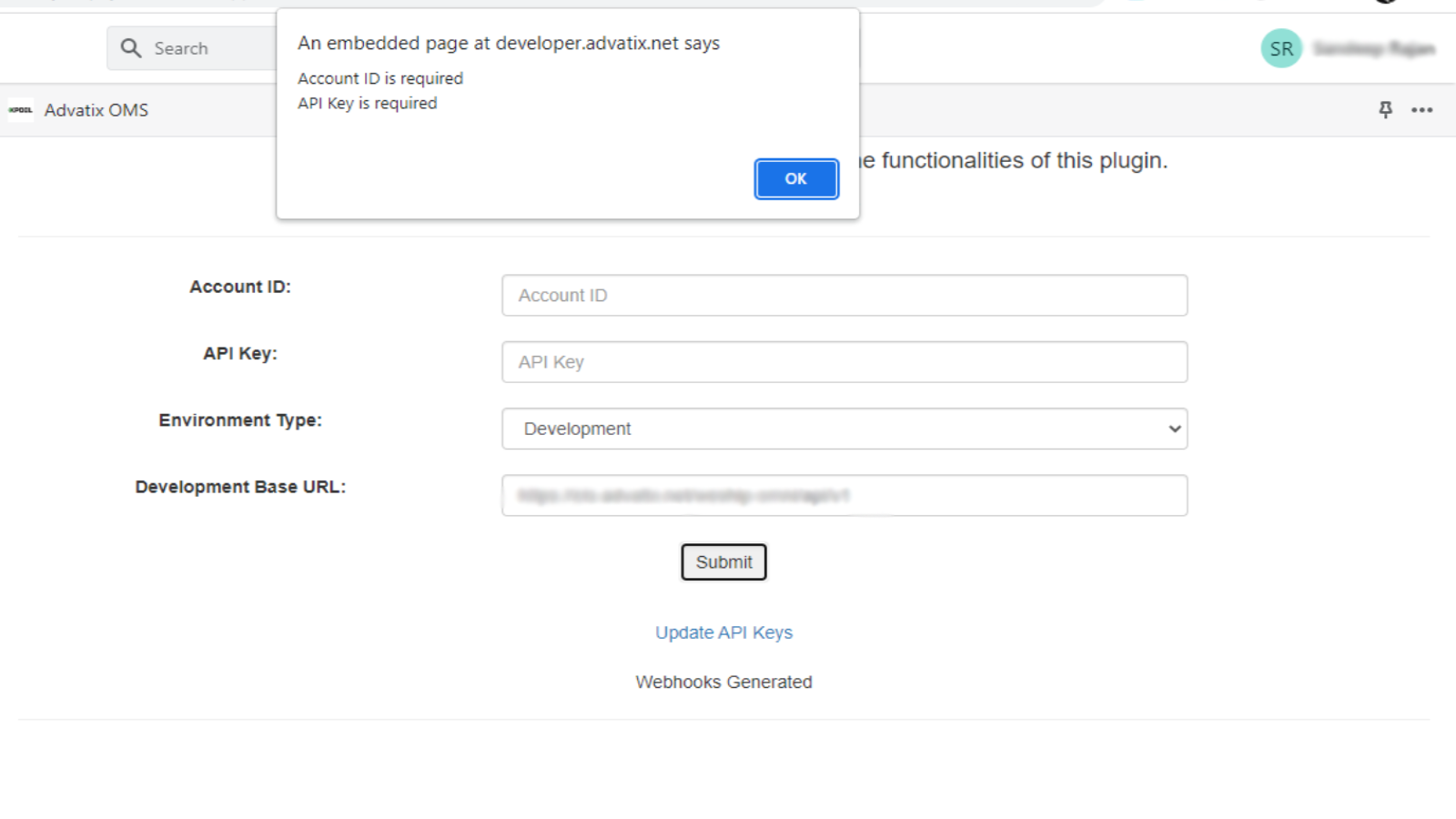Focus the API Key input field

tap(844, 361)
